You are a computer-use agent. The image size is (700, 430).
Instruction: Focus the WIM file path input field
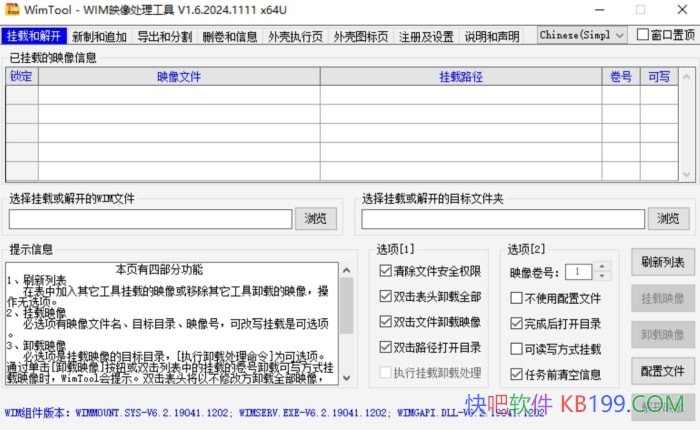tap(150, 219)
